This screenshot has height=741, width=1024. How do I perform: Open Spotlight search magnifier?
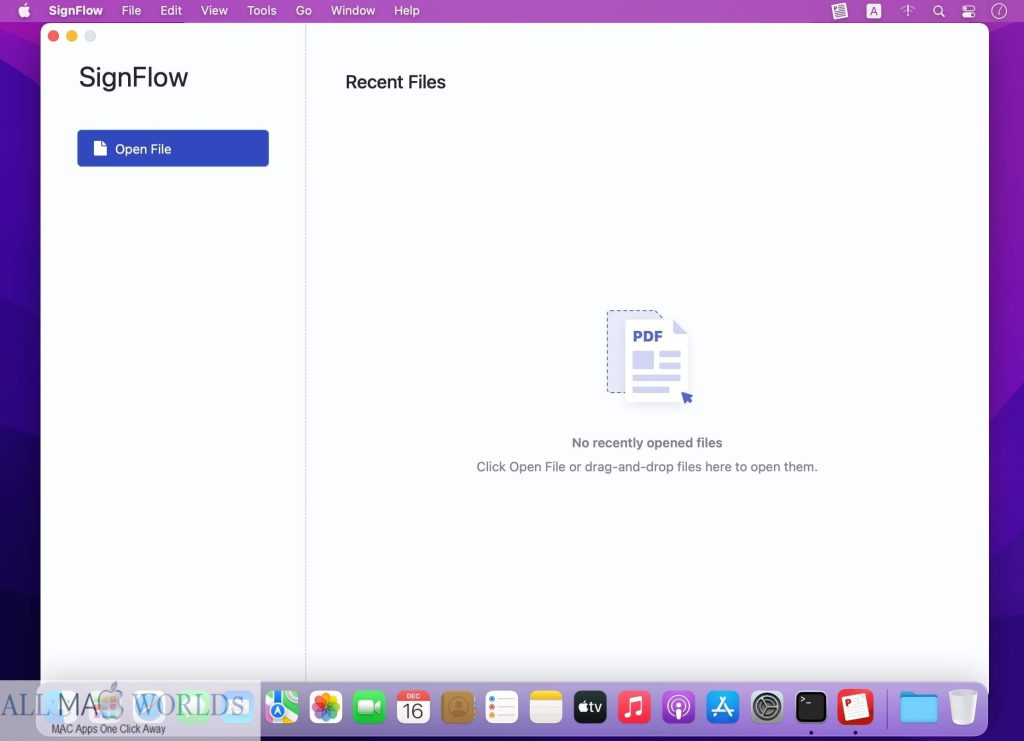[938, 11]
